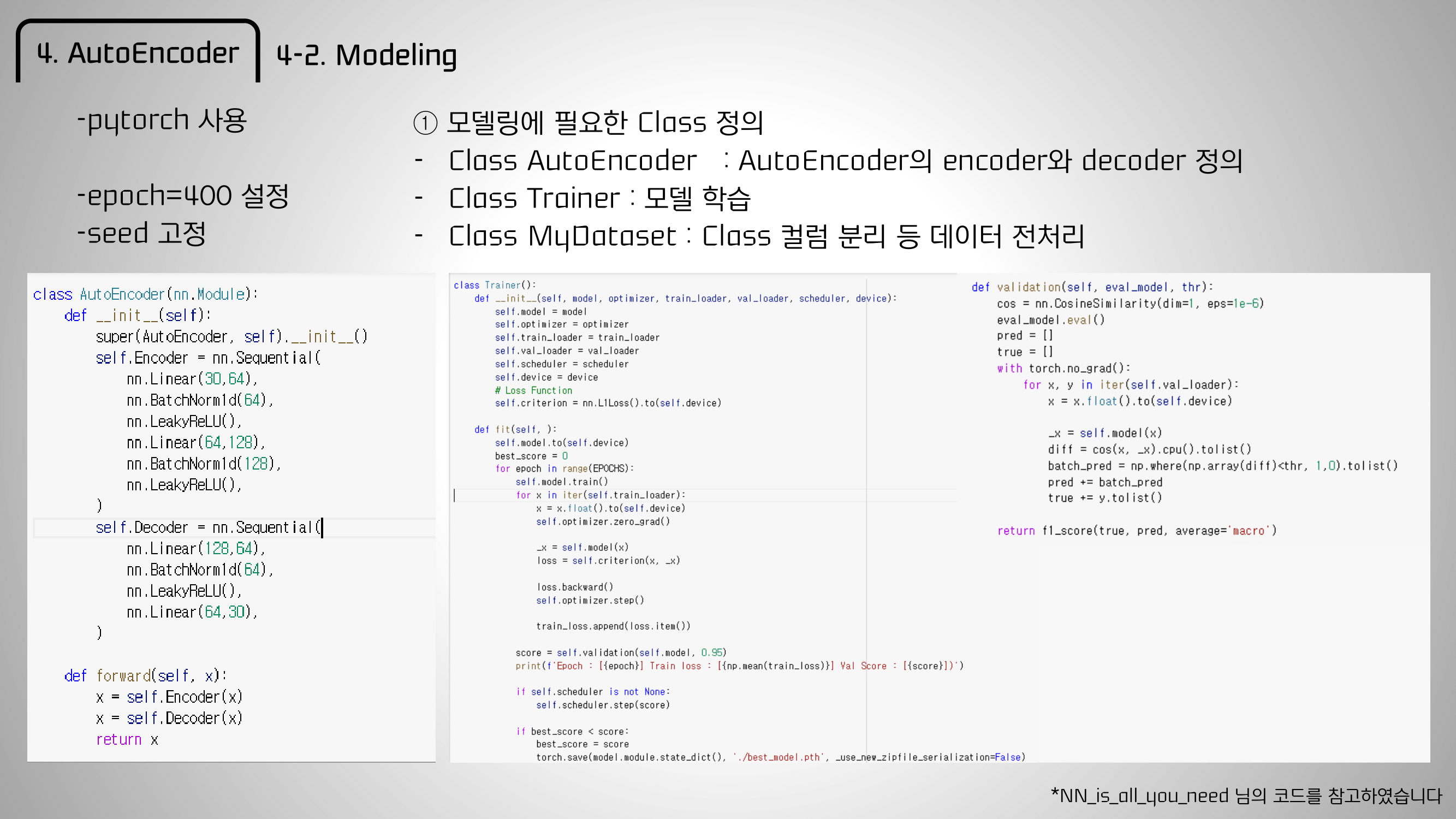Image resolution: width=1456 pixels, height=819 pixels.
Task: Click the 'batch_pred = np.where' code line
Action: coord(1222,466)
